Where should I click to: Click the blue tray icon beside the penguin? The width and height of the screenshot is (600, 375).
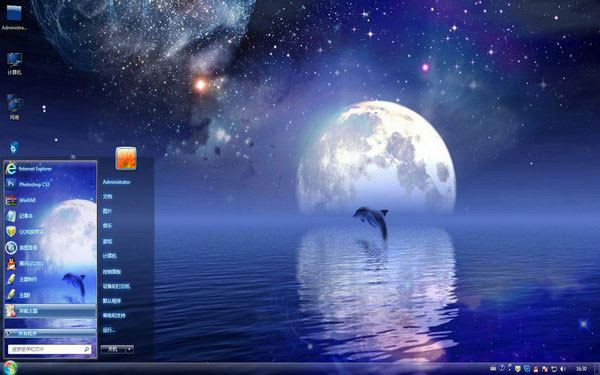(x=527, y=369)
